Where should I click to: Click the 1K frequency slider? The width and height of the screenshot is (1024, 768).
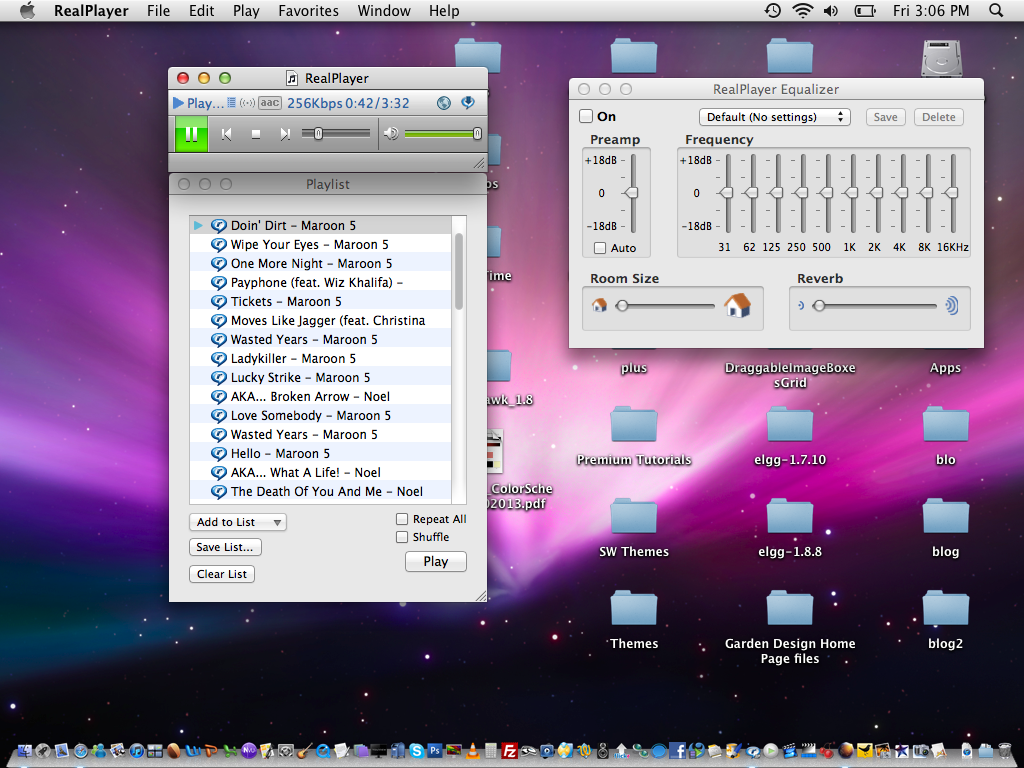851,193
